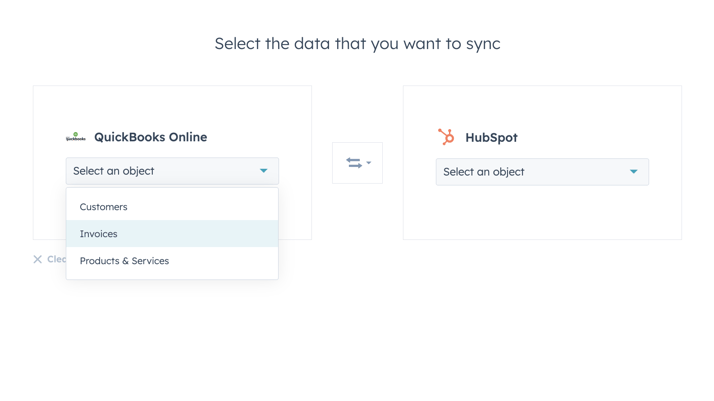Click the blue caret in HubSpot dropdown

click(x=633, y=172)
